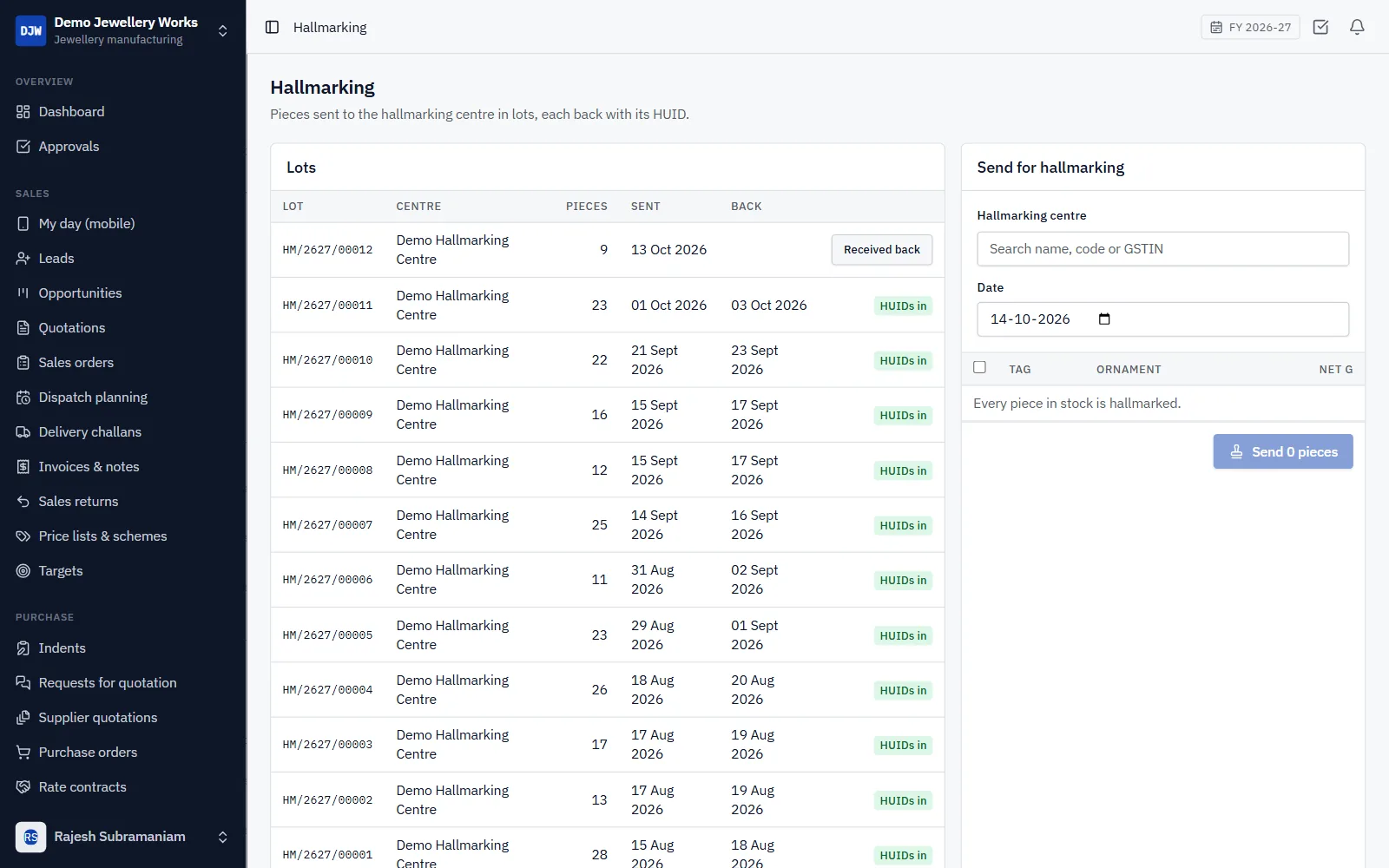Click sent date 13 Oct 2026

point(668,250)
